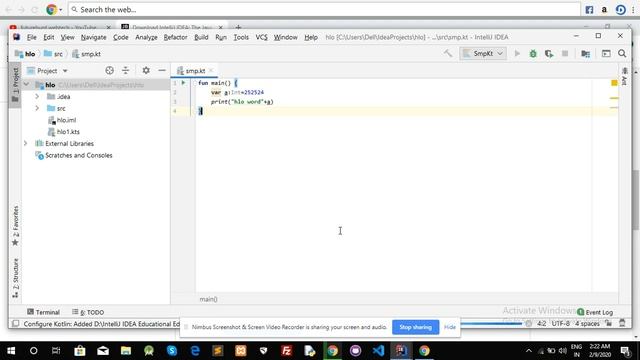Screen dimensions: 640x360
Task: Toggle the Project side tool window
Action: click(x=15, y=85)
